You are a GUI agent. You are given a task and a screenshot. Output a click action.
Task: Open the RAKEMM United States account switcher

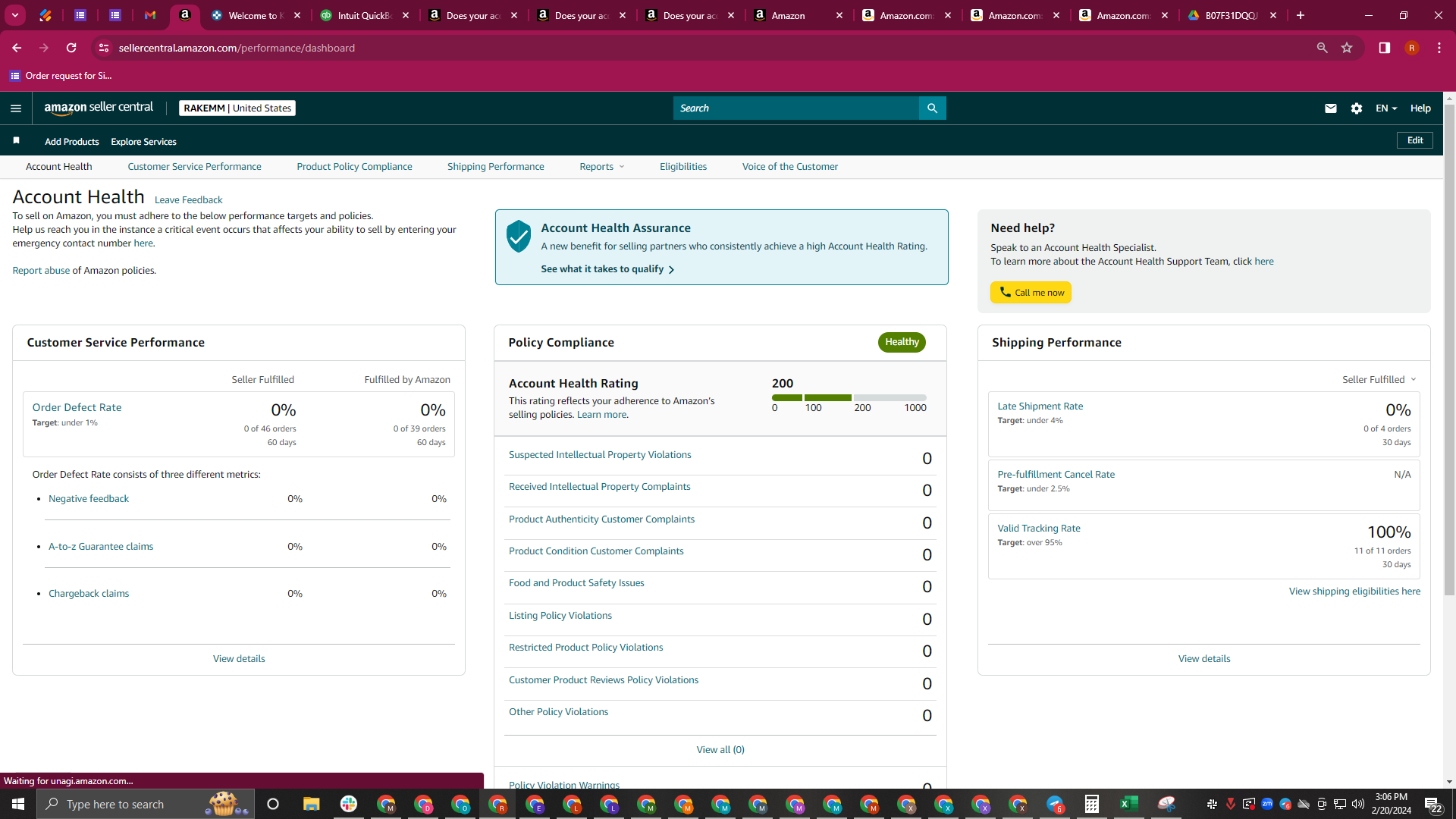pyautogui.click(x=237, y=108)
